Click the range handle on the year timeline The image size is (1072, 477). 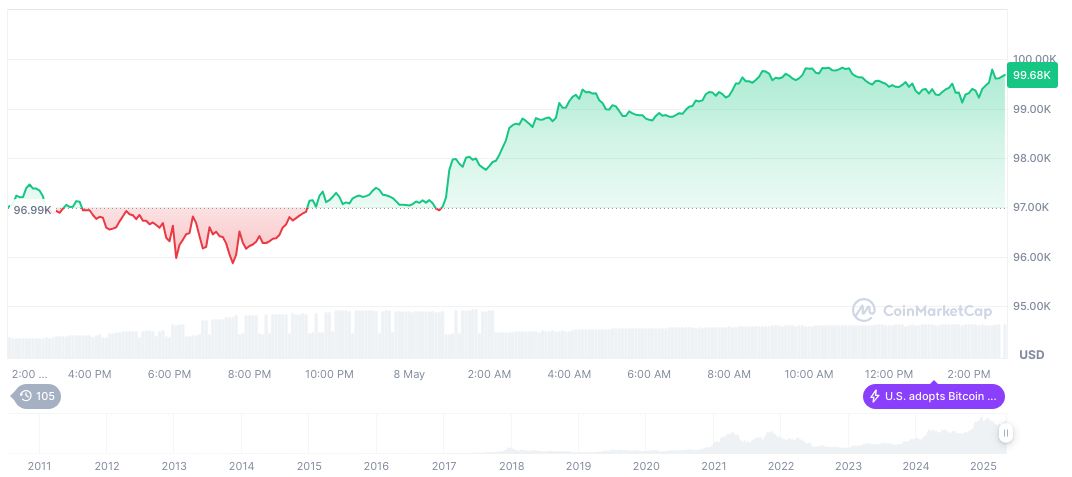click(1005, 433)
